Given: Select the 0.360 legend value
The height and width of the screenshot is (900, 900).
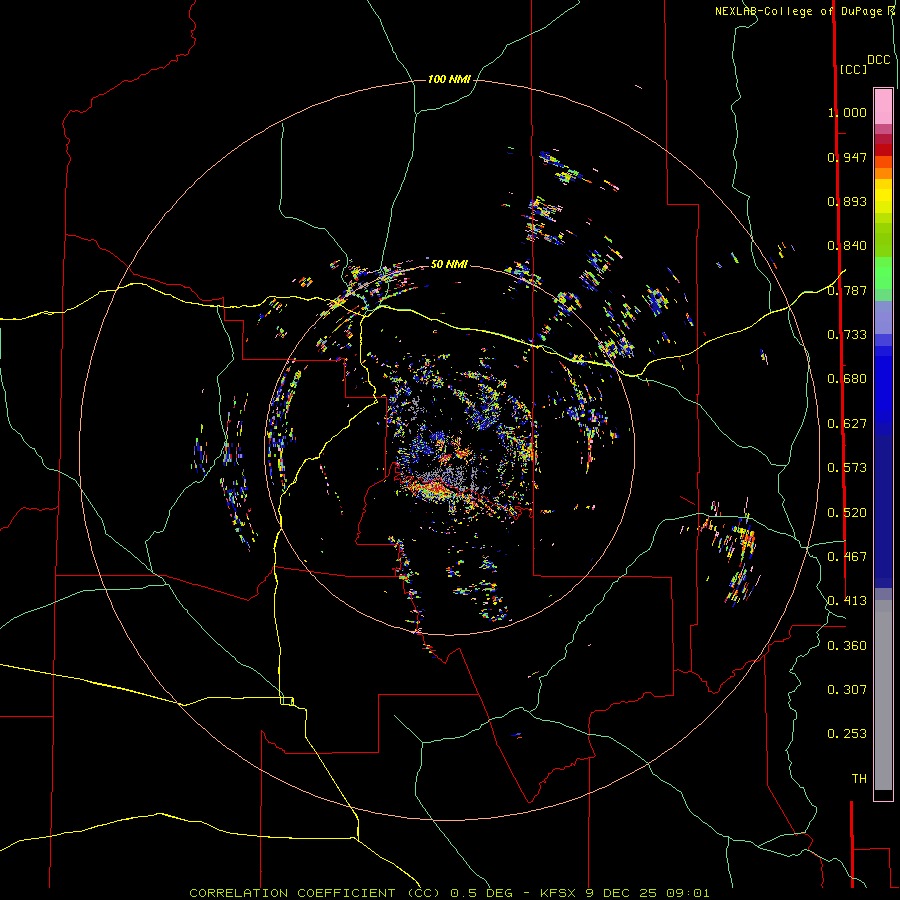Looking at the screenshot, I should (x=847, y=646).
